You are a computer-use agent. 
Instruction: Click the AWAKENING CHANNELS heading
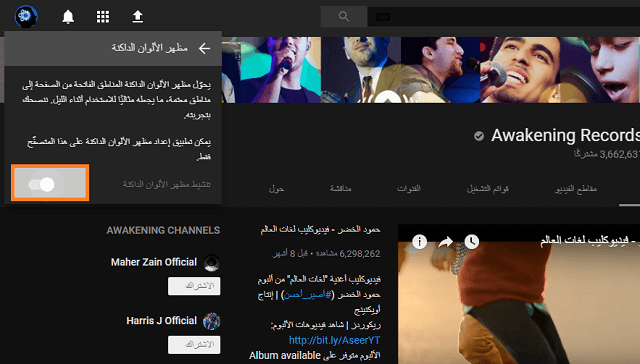(163, 231)
